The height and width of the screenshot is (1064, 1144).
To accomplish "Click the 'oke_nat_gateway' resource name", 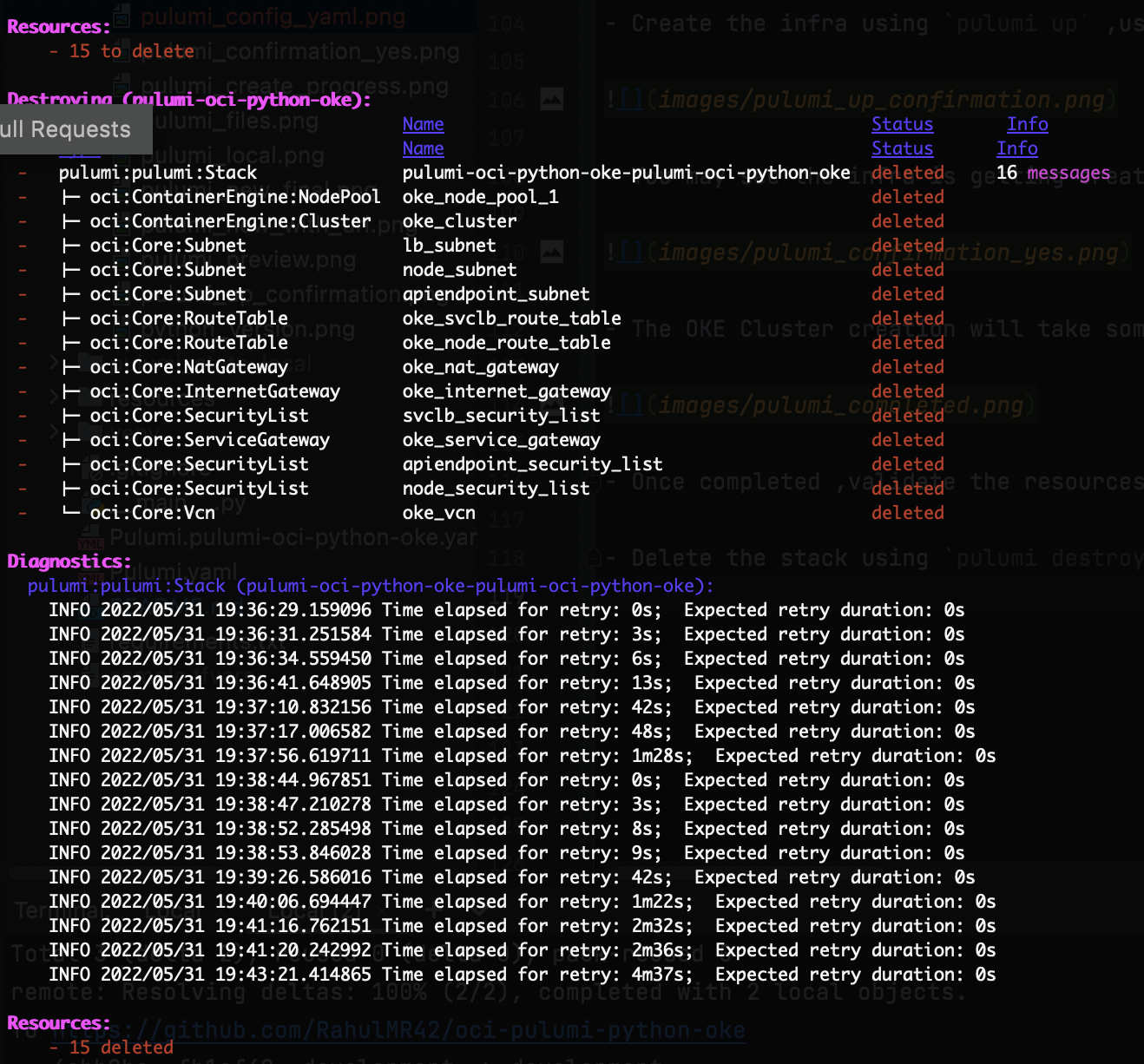I will [481, 367].
